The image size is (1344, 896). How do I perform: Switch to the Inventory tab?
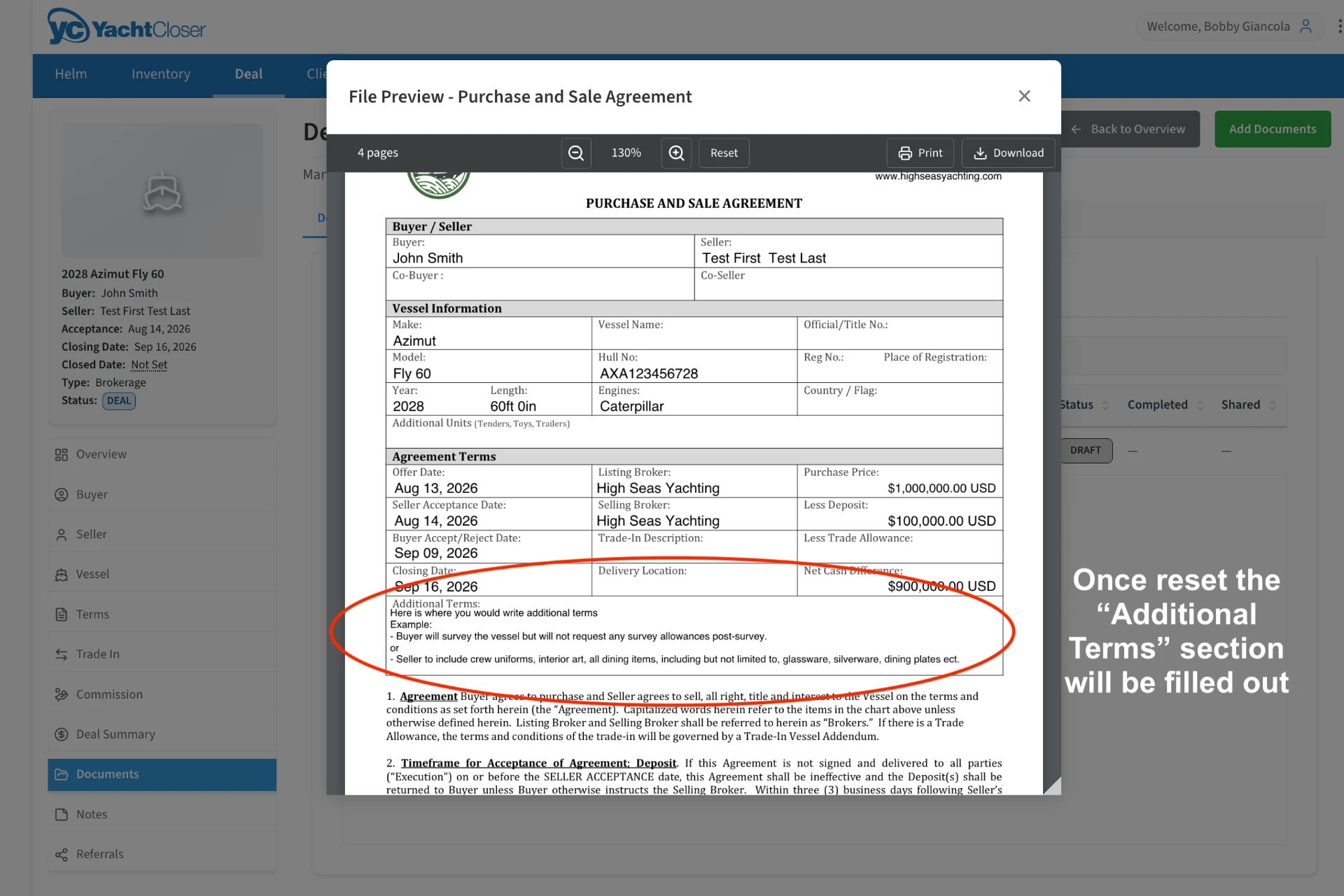pos(161,74)
